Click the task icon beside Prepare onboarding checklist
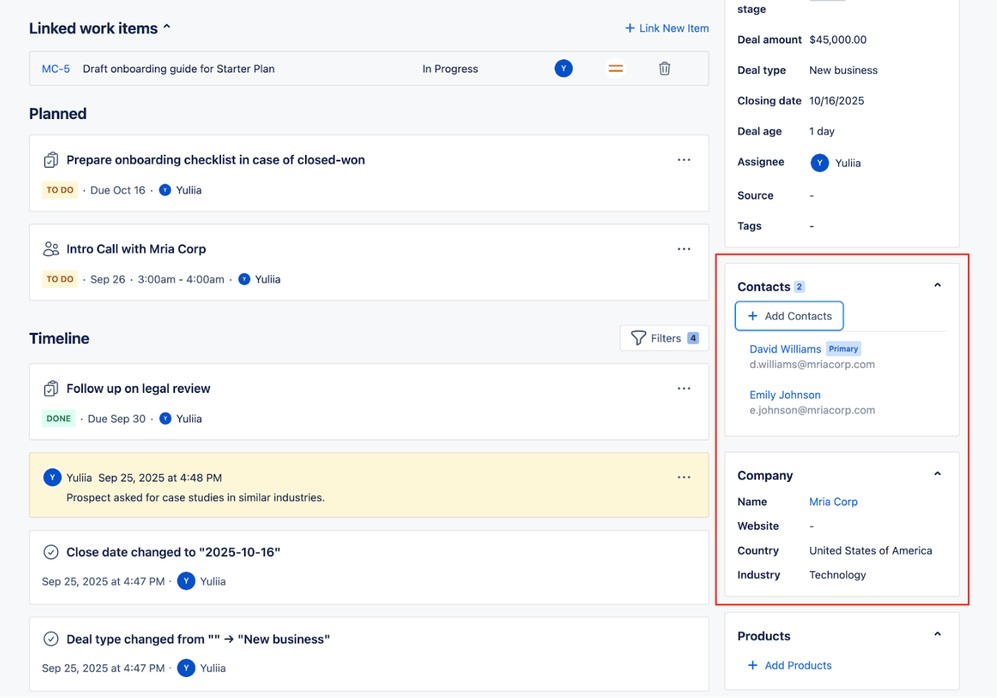The height and width of the screenshot is (698, 998). [x=51, y=160]
